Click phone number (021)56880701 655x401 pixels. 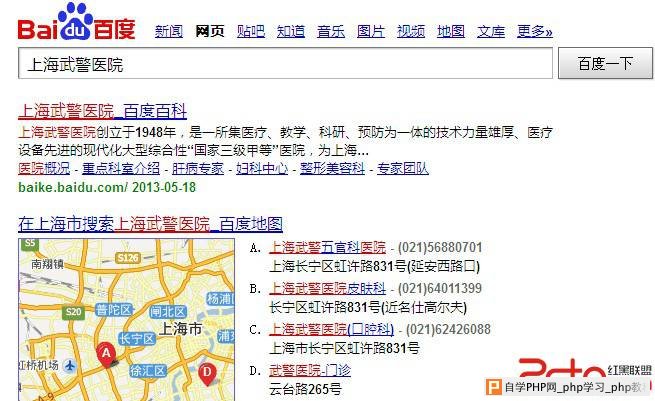tap(440, 247)
